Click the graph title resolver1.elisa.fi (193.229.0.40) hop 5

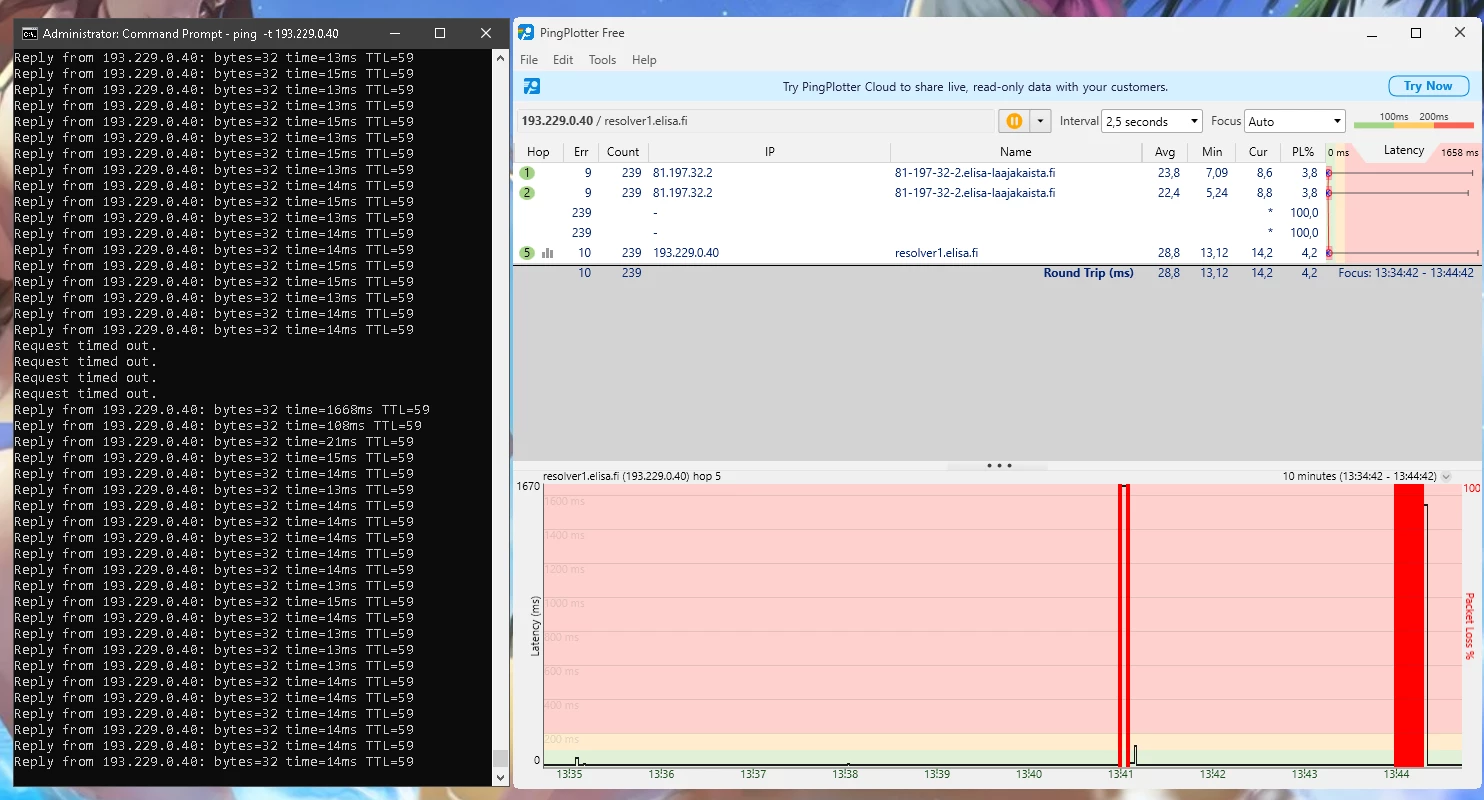click(632, 477)
